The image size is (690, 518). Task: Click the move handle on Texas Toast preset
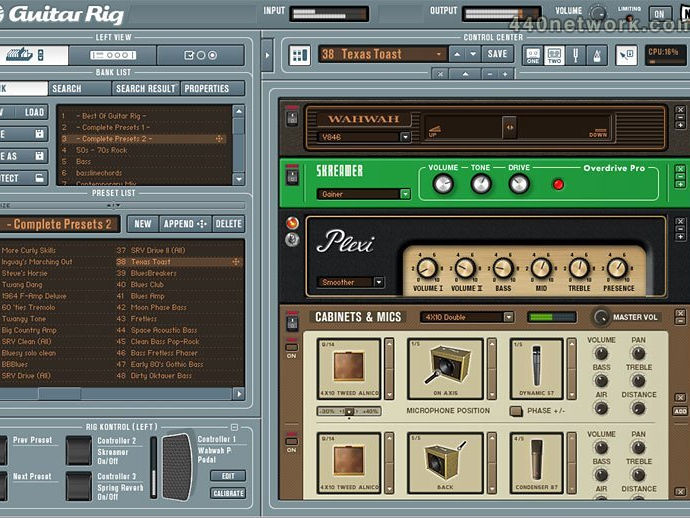(x=236, y=261)
